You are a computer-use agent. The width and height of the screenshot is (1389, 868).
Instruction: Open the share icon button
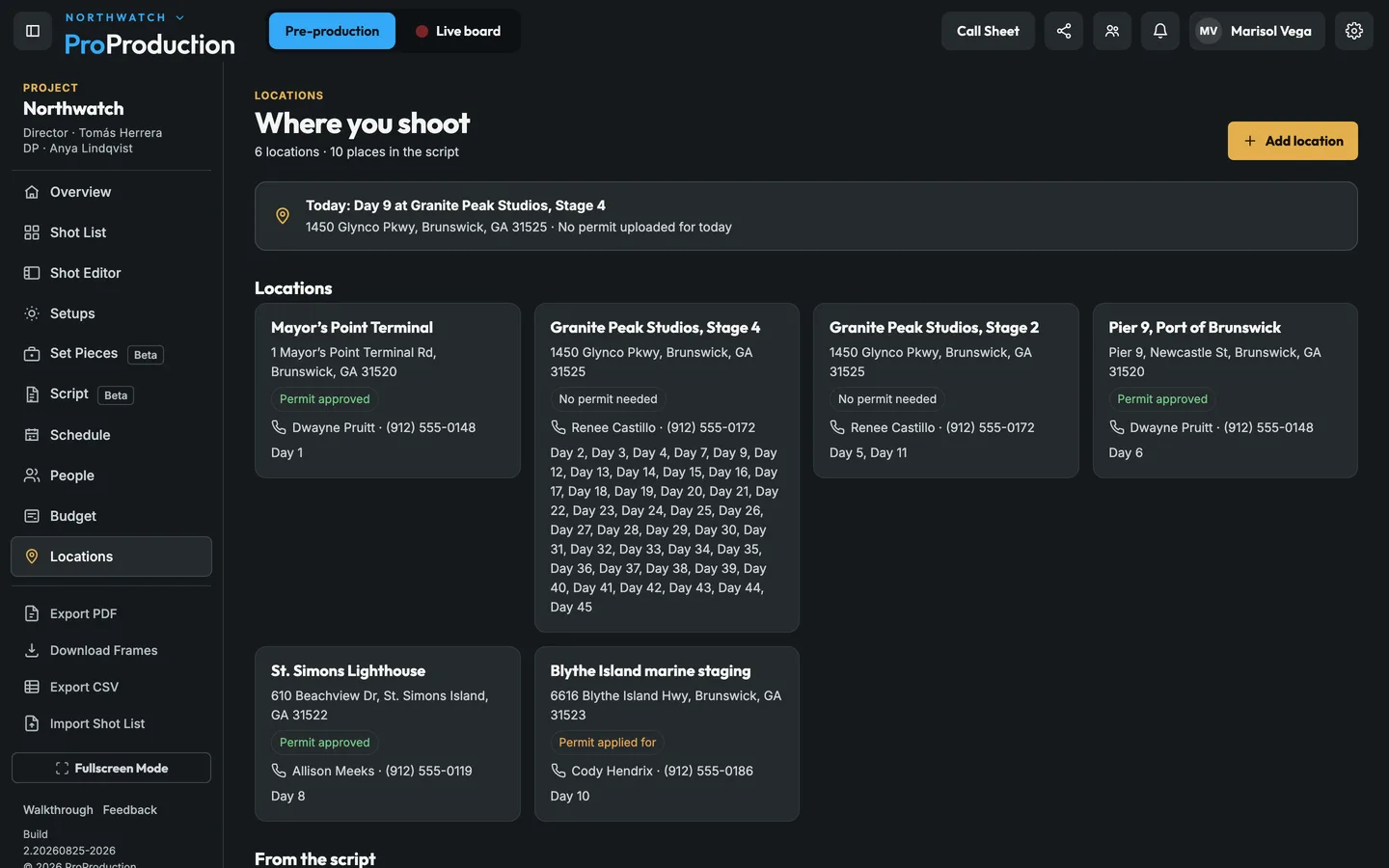pos(1064,31)
